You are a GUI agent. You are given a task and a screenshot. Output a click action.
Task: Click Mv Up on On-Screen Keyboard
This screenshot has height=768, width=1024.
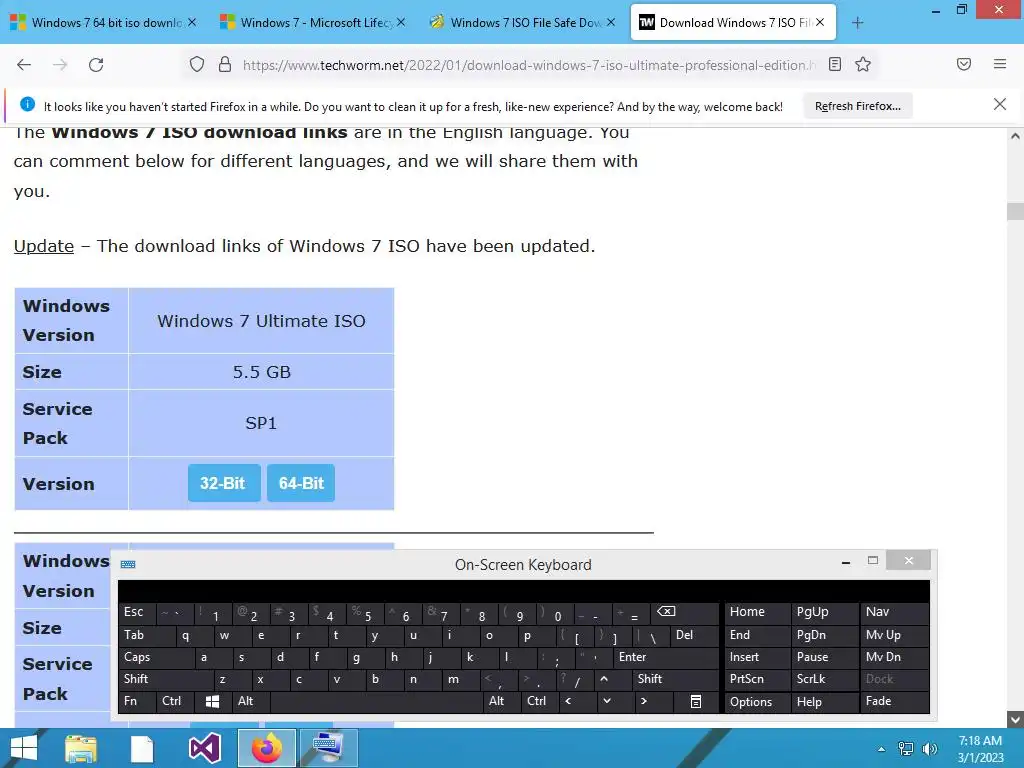pos(894,635)
